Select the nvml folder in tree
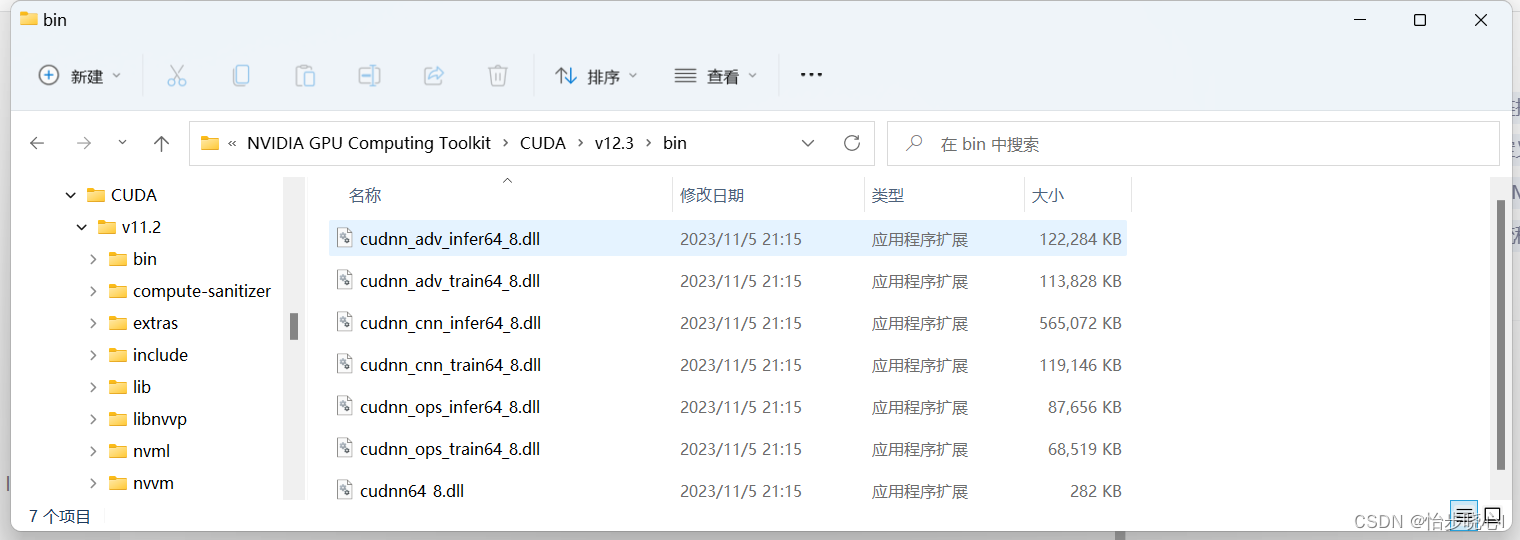This screenshot has height=540, width=1520. (139, 451)
